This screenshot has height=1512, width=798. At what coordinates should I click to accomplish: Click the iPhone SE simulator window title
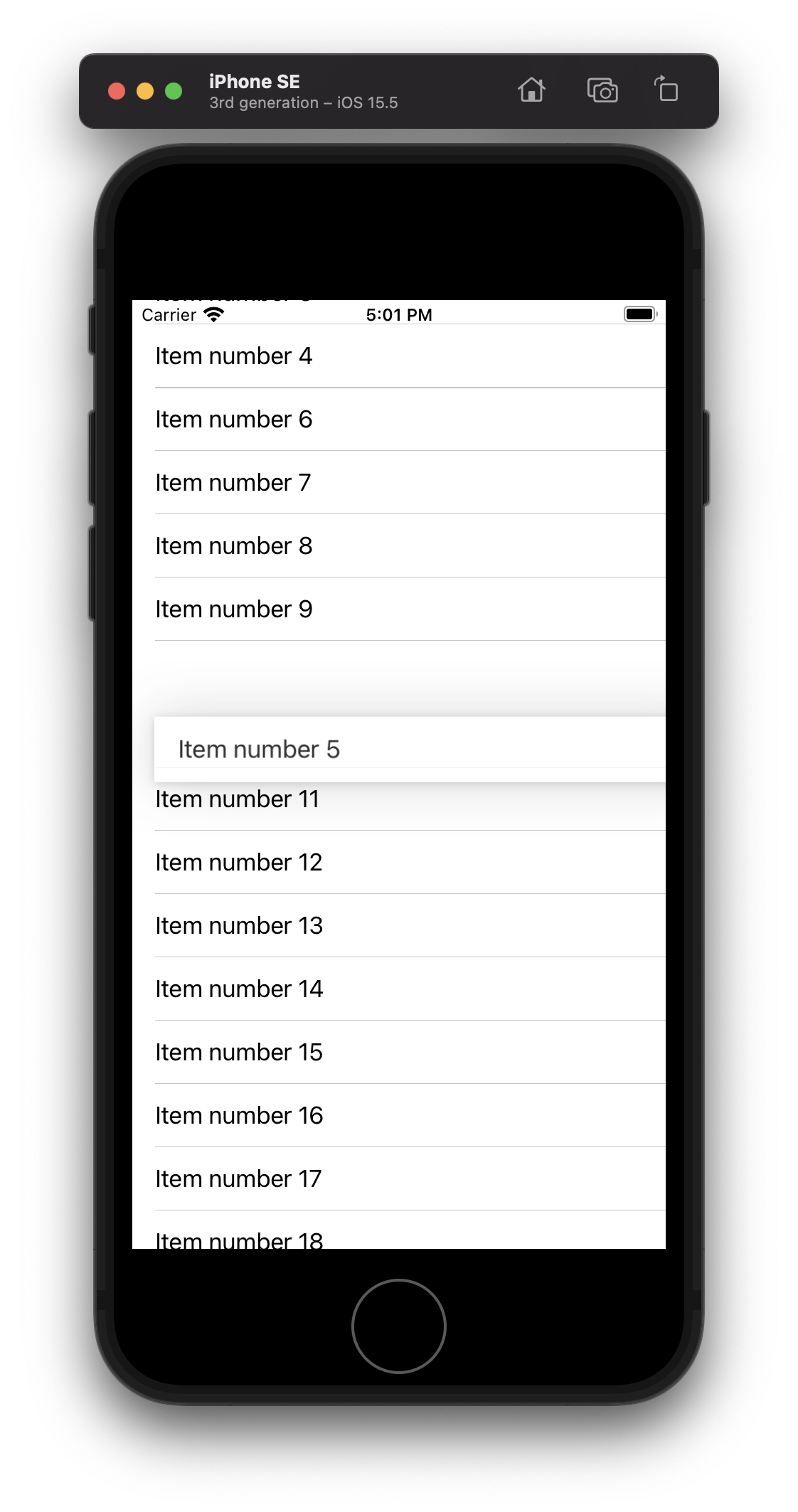[x=255, y=82]
